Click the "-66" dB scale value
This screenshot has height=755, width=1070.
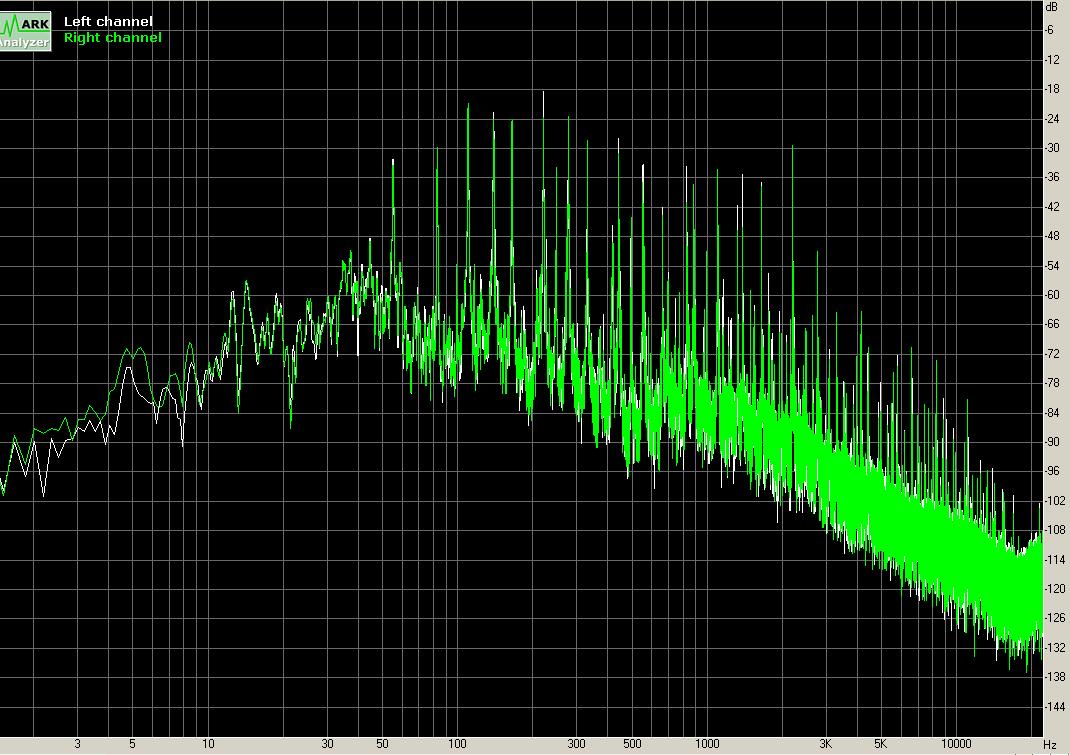pyautogui.click(x=1052, y=325)
